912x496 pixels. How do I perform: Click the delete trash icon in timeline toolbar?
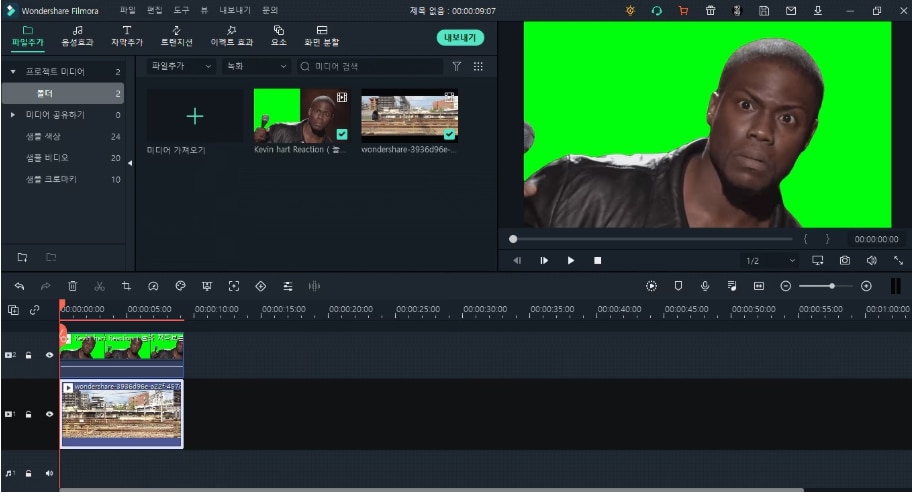(x=72, y=286)
